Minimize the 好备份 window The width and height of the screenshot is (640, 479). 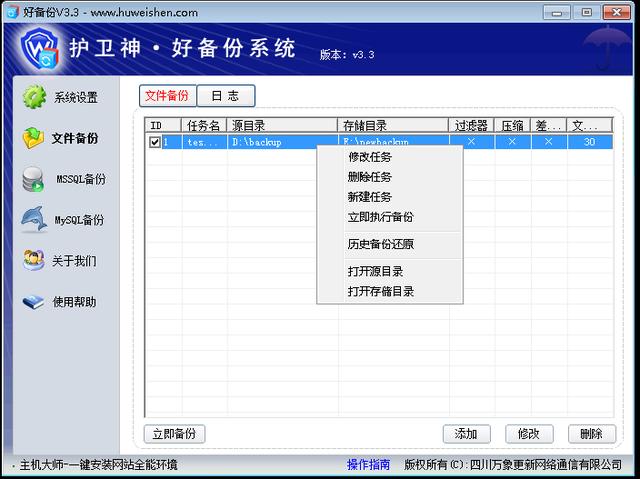pyautogui.click(x=557, y=13)
